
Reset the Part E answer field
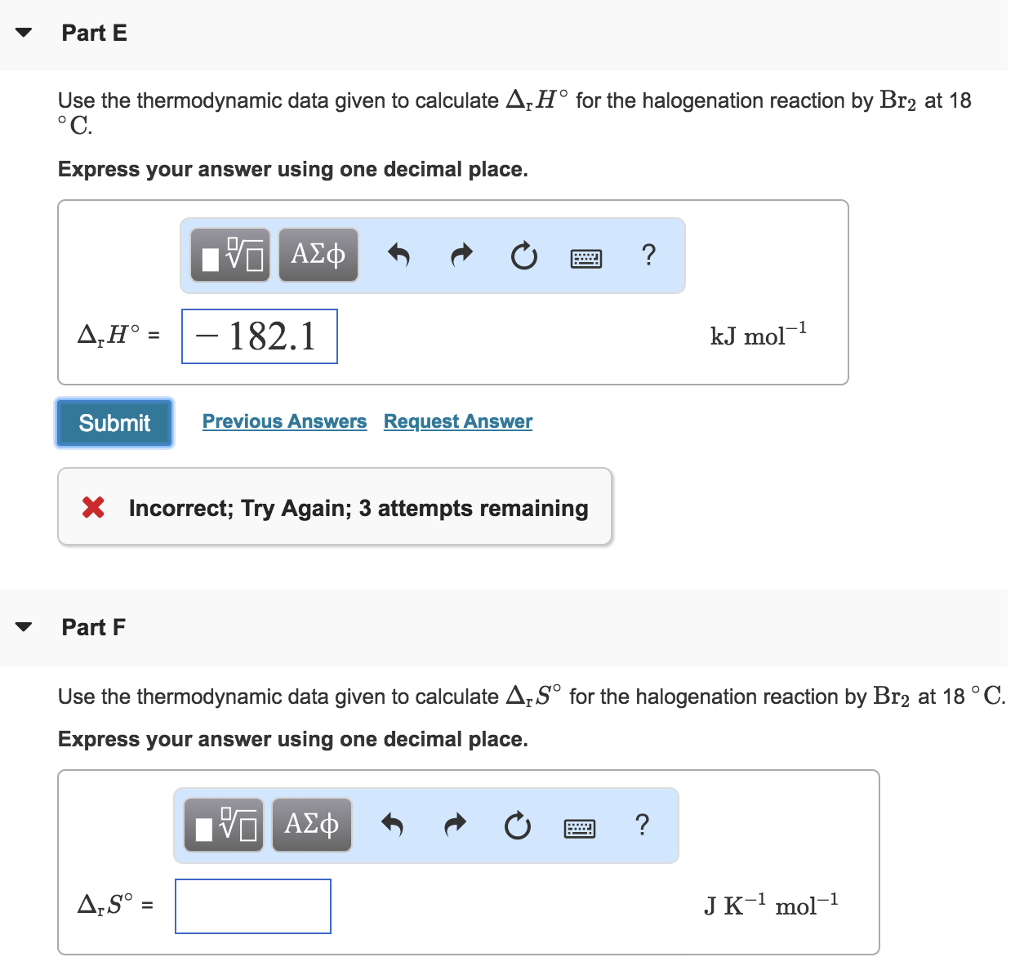pos(523,255)
